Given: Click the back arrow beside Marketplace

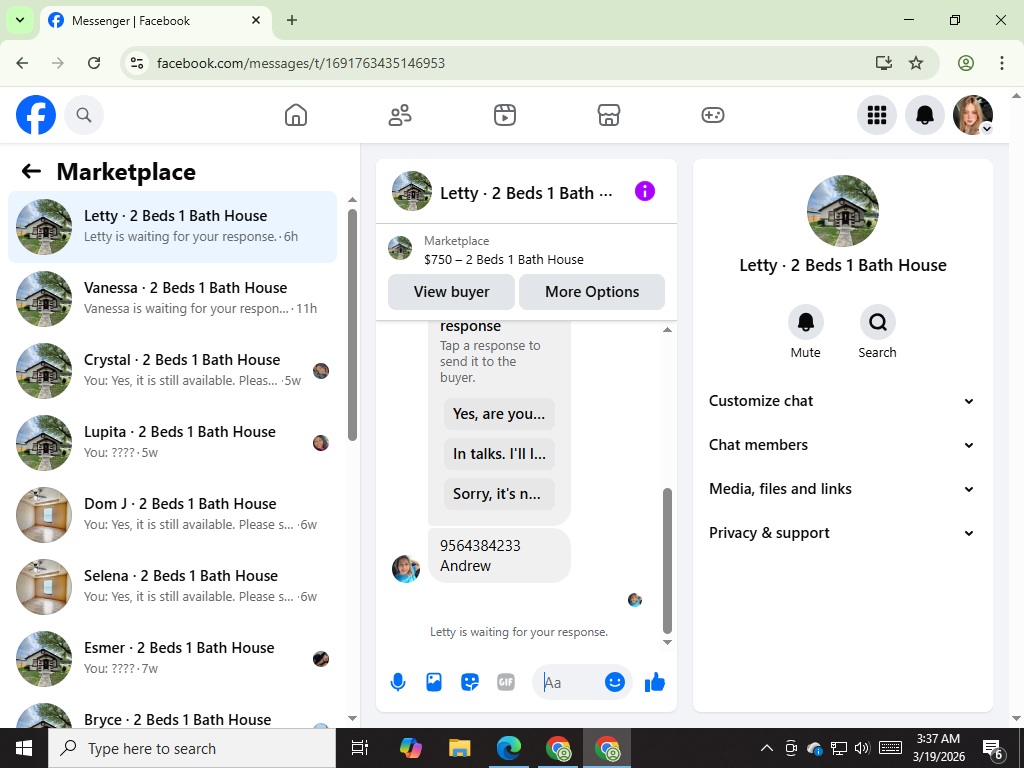Looking at the screenshot, I should pos(31,172).
